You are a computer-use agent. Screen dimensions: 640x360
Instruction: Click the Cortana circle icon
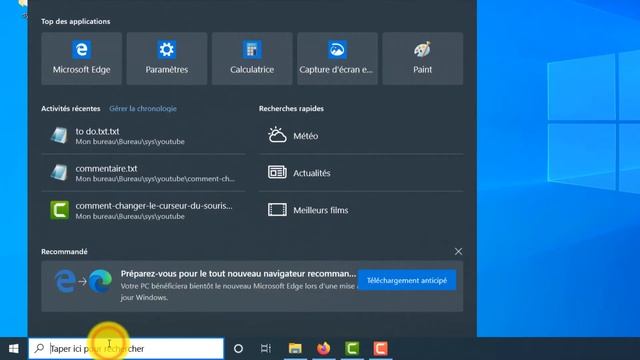point(238,349)
